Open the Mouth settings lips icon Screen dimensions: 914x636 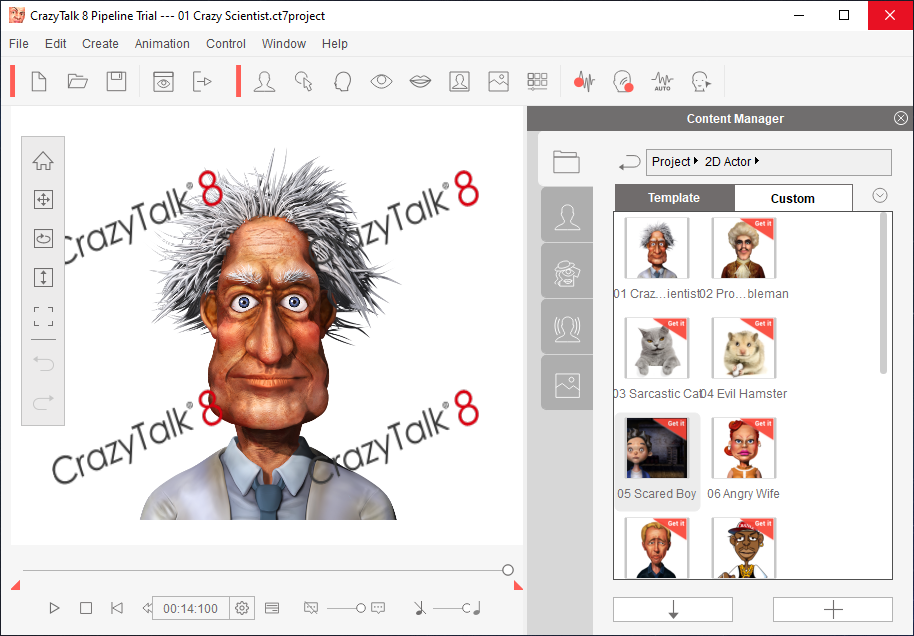click(x=420, y=81)
